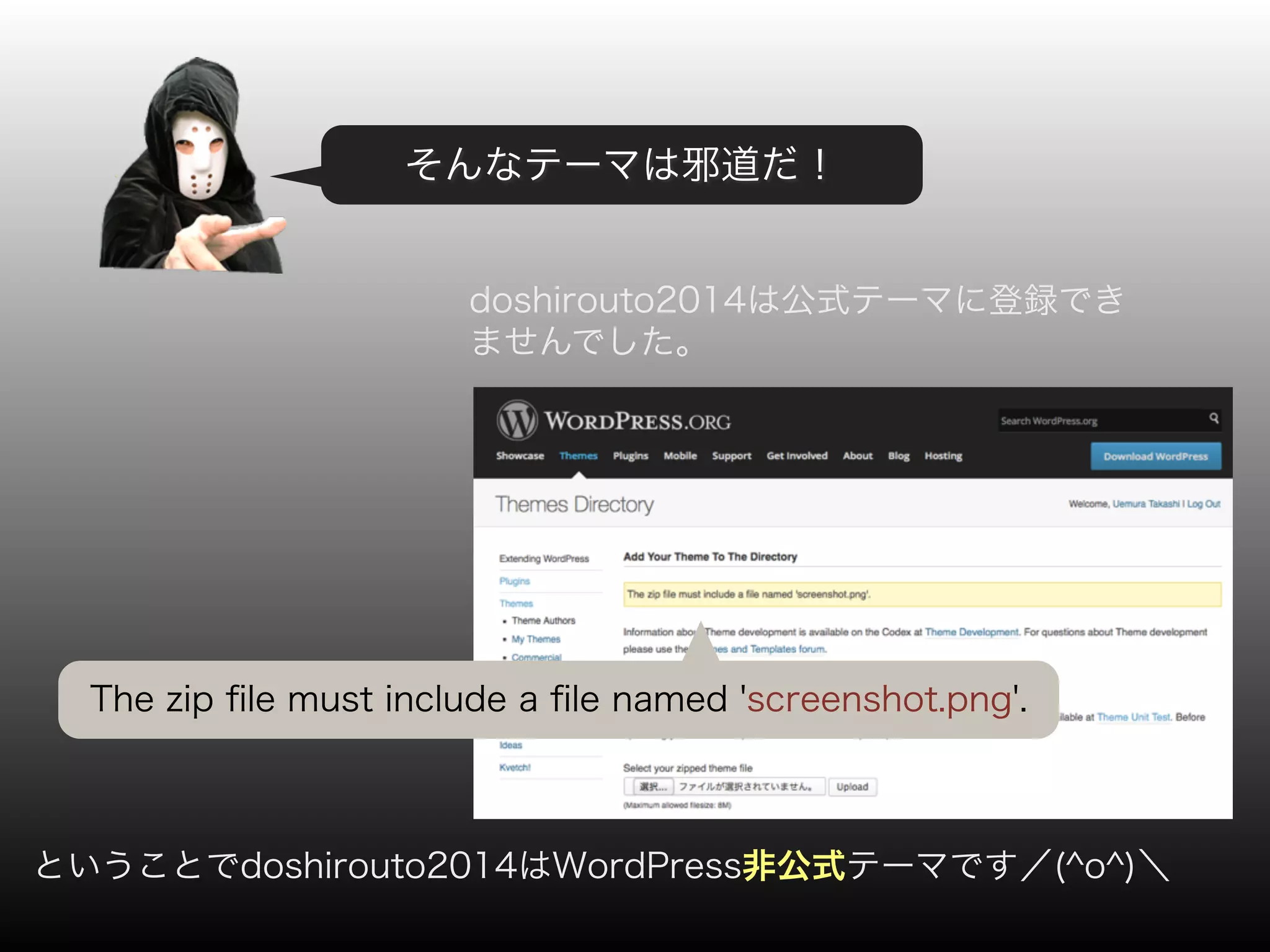Click the Extending WordPress sidebar heading
Screen dimensions: 1270x952
click(544, 558)
